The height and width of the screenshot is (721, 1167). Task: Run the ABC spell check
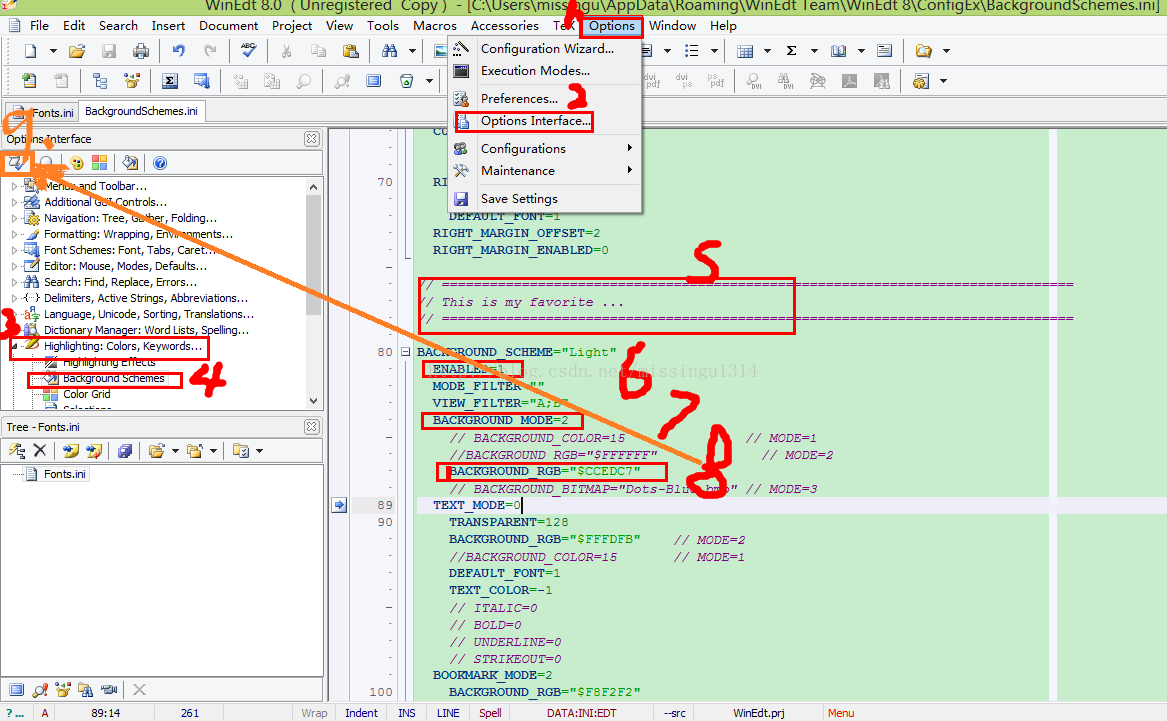pos(249,51)
